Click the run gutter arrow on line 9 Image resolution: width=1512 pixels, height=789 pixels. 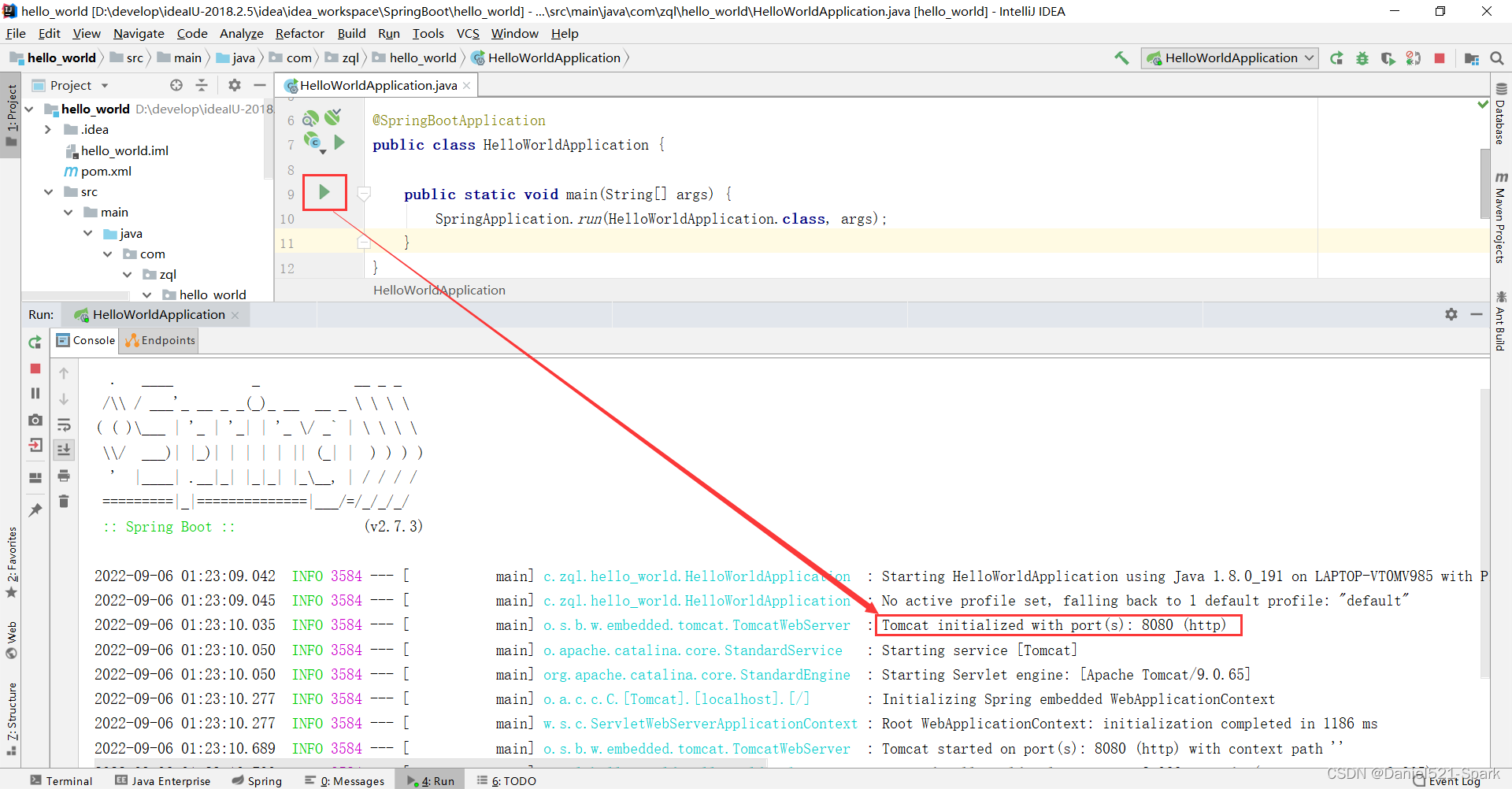pyautogui.click(x=324, y=192)
